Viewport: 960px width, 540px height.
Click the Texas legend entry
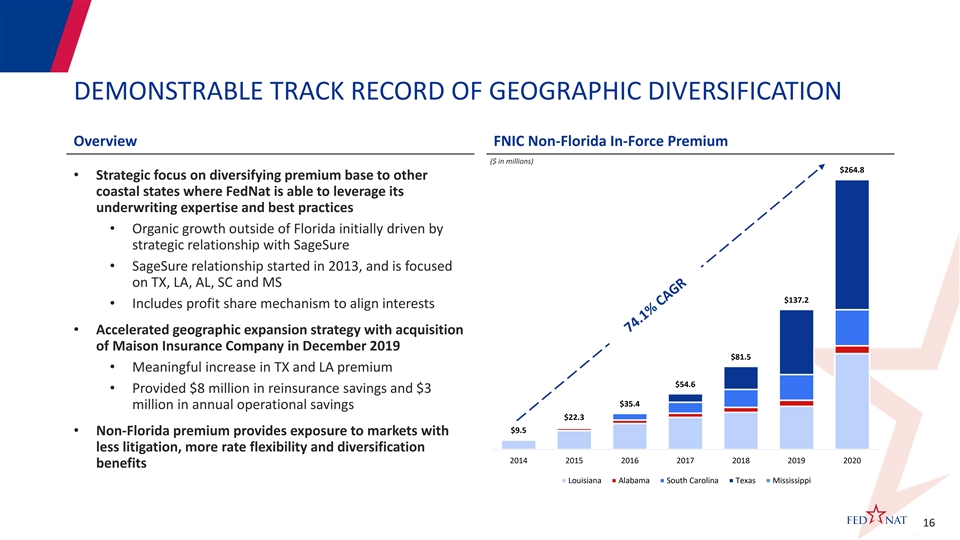[x=743, y=481]
